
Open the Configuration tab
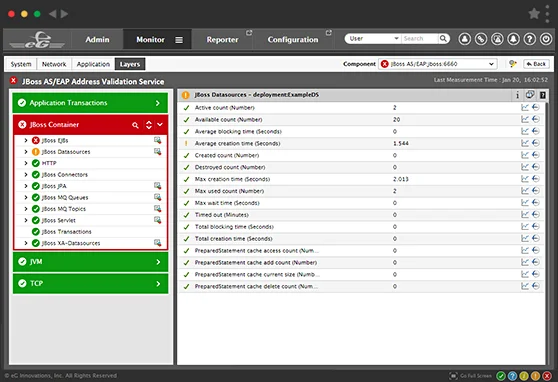(293, 40)
